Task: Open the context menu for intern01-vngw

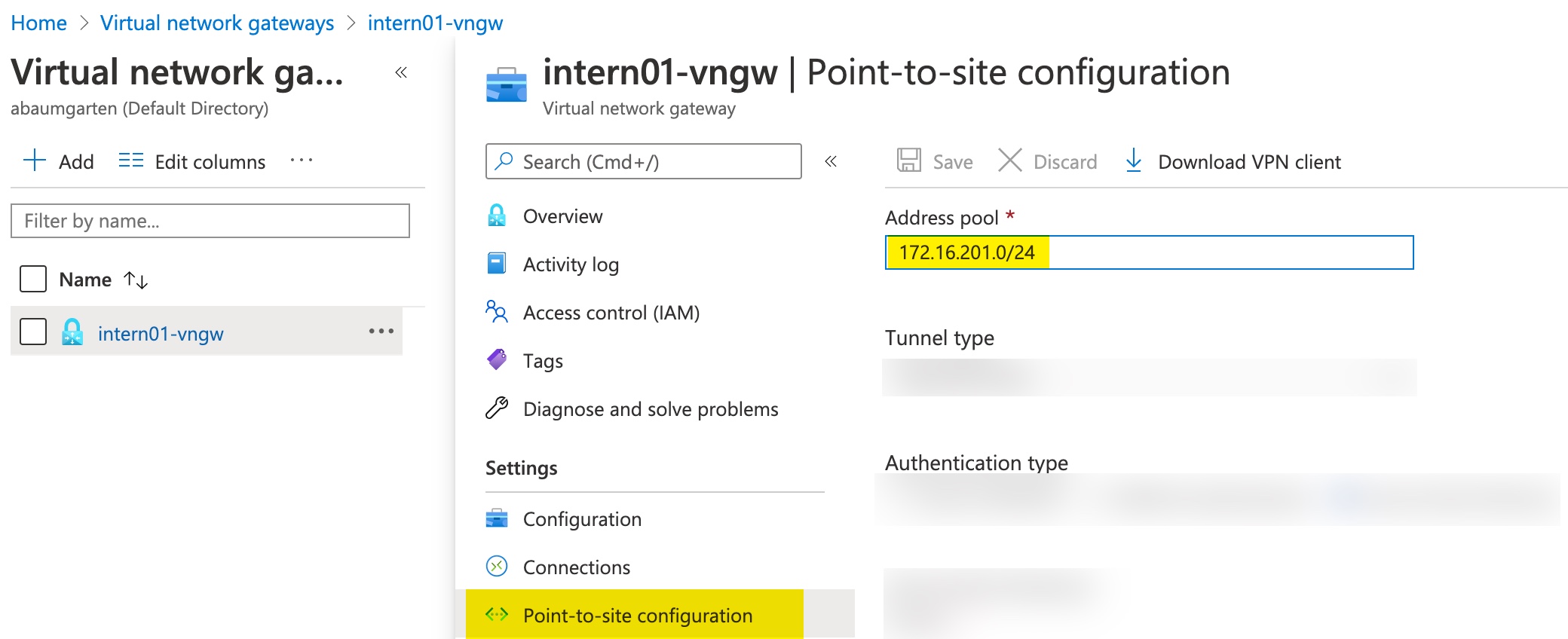Action: (x=381, y=332)
